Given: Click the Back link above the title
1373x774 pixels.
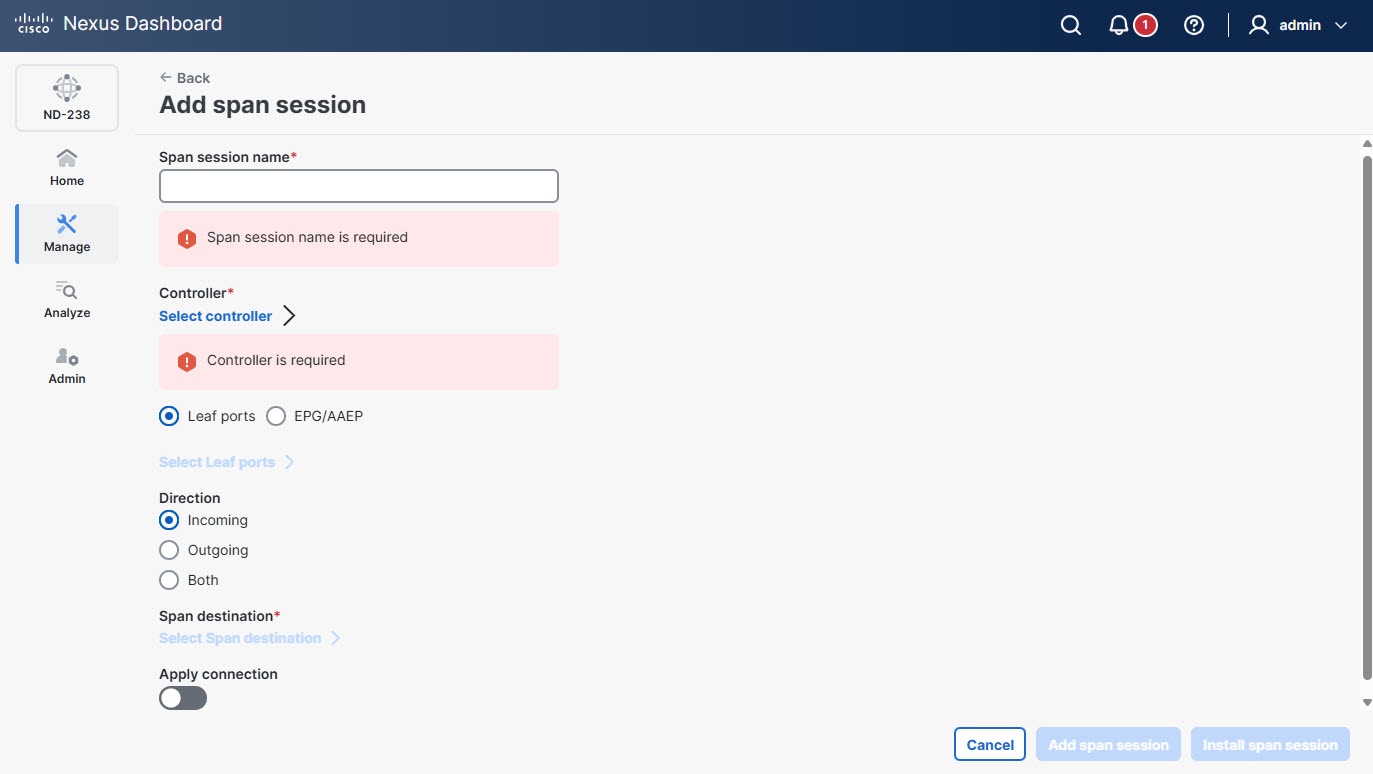Looking at the screenshot, I should click(185, 77).
